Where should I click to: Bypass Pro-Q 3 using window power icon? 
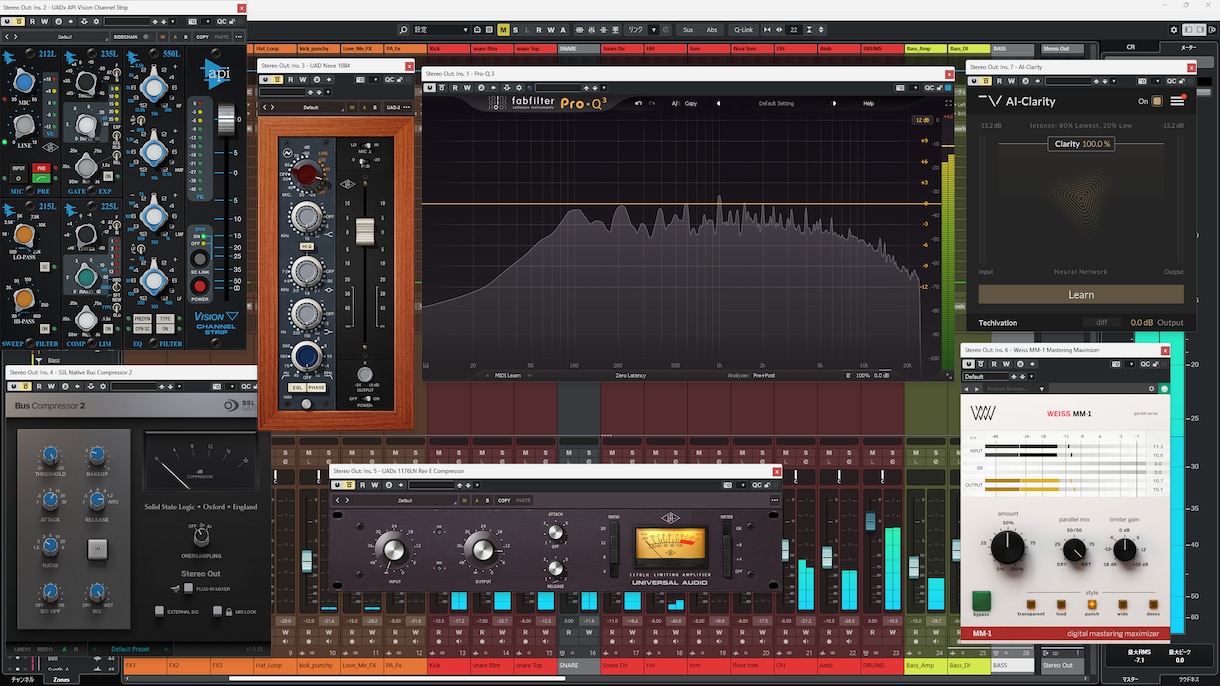click(x=430, y=87)
